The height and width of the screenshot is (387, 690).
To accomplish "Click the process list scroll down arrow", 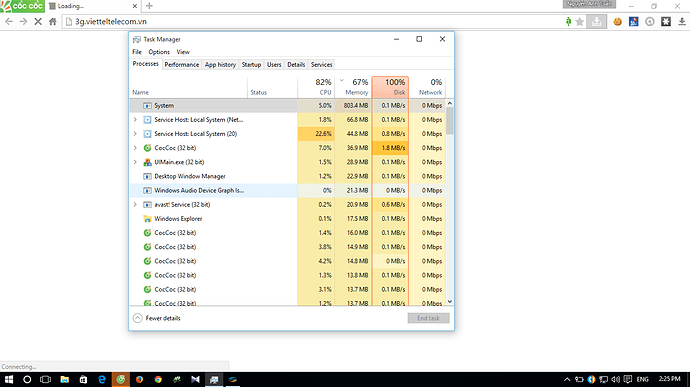I will (x=450, y=302).
